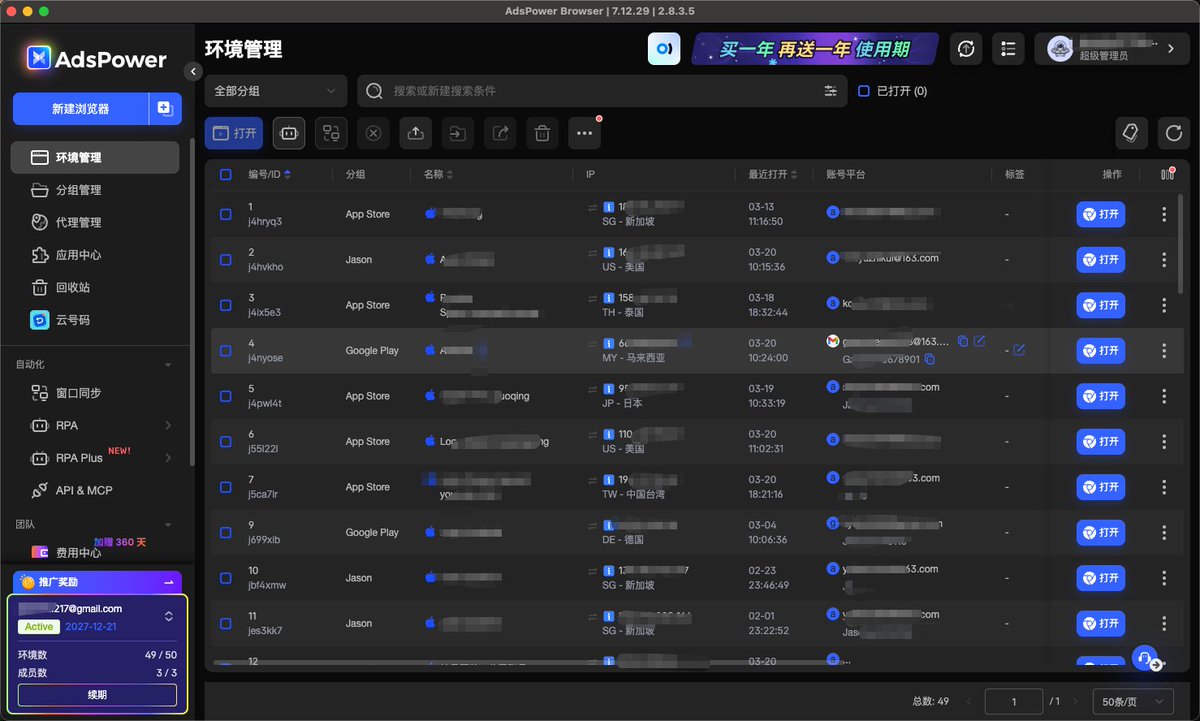Open the more actions ellipsis in the toolbar

point(585,132)
